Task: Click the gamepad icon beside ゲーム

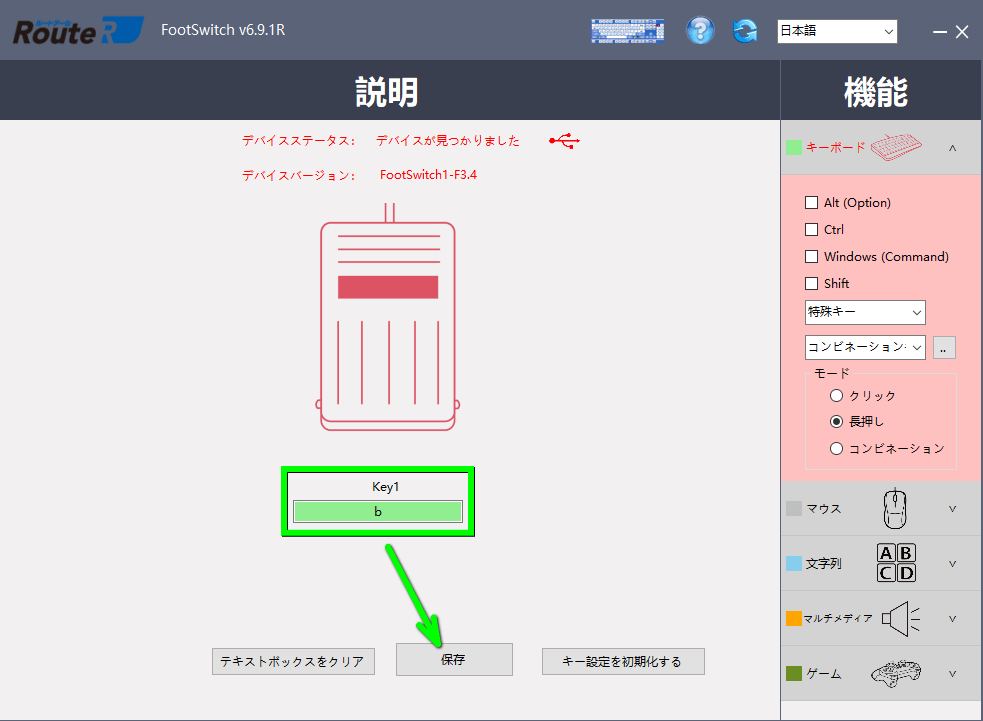Action: (897, 672)
